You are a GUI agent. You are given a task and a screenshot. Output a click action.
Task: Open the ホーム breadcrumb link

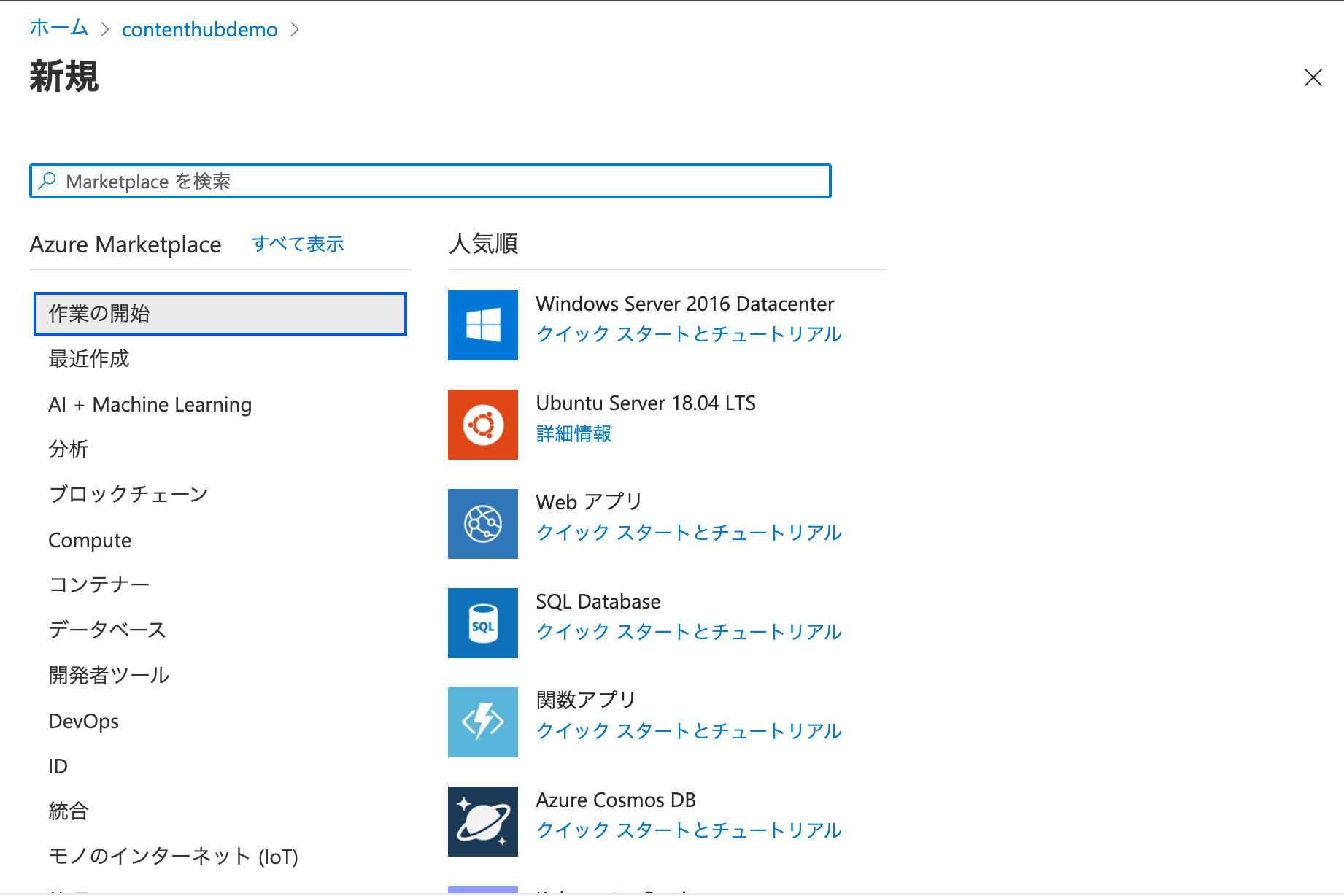(58, 28)
